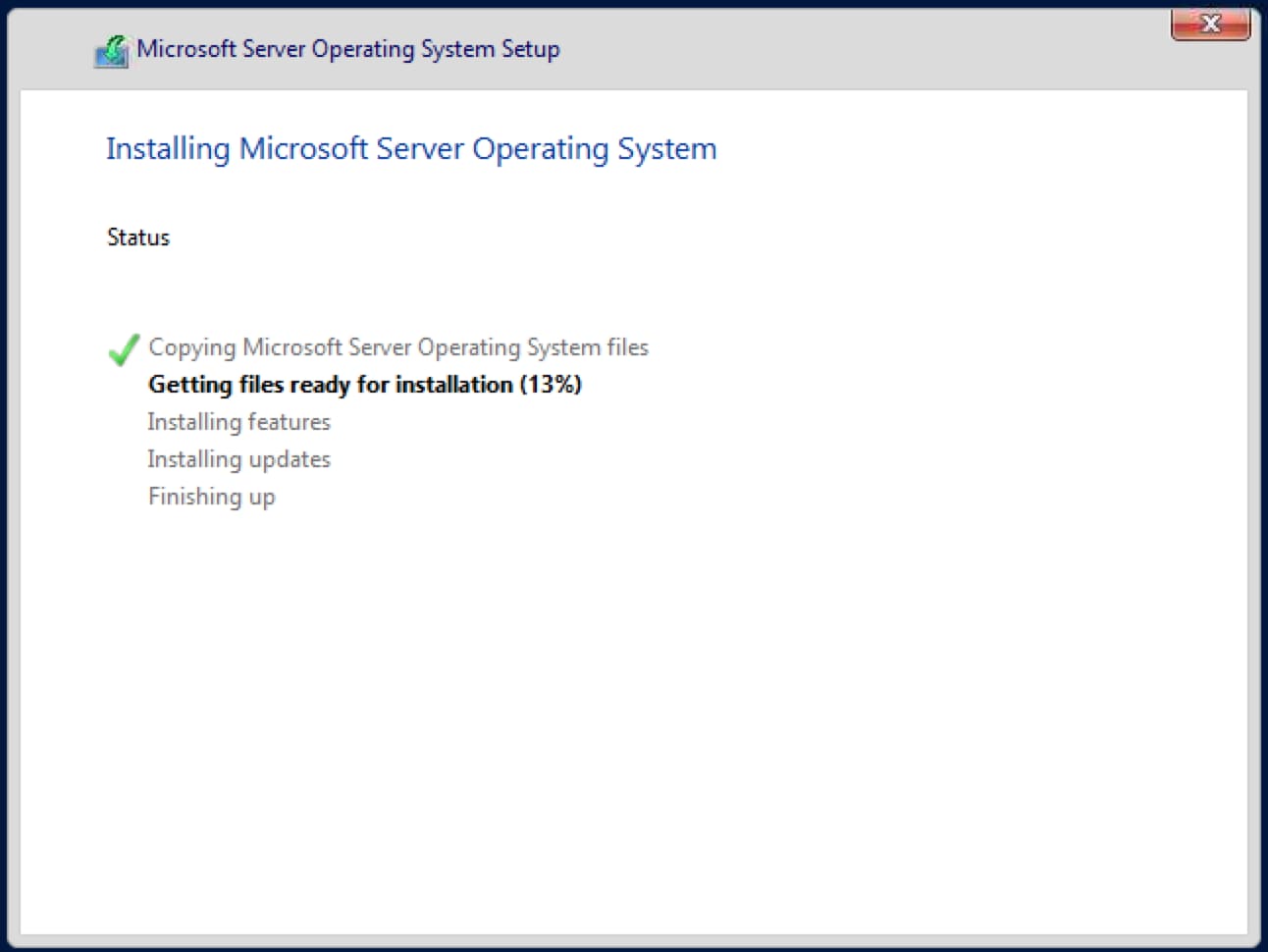Click the word System in the blue heading
1268x952 pixels.
coord(666,149)
